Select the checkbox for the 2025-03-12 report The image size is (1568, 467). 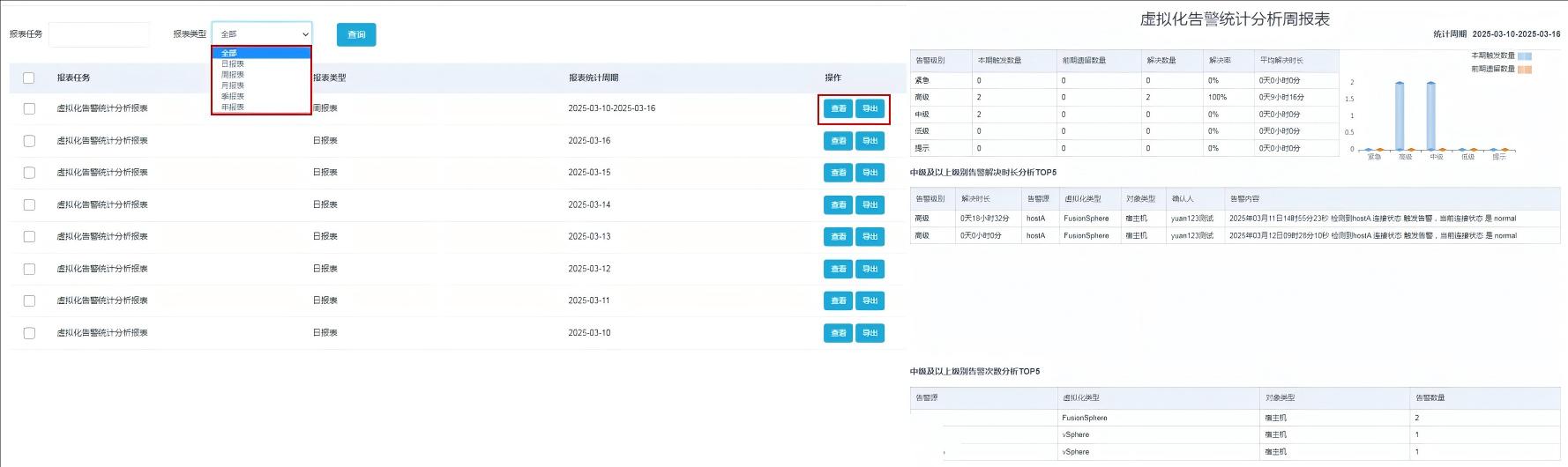coord(29,269)
